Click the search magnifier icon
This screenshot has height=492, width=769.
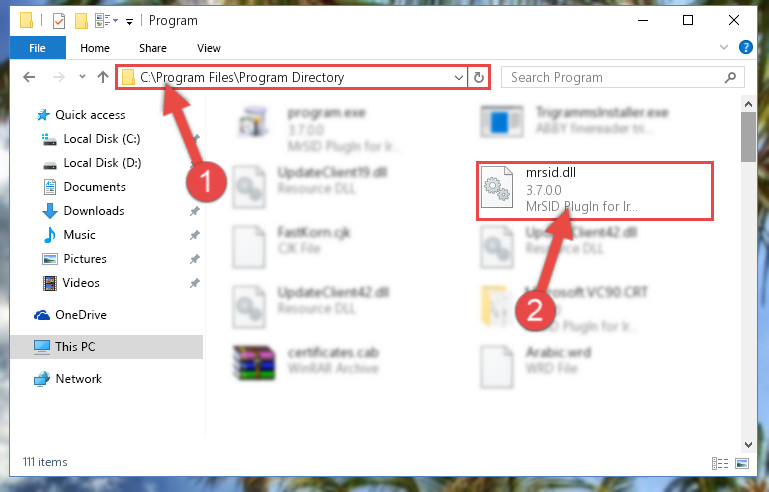coord(730,78)
